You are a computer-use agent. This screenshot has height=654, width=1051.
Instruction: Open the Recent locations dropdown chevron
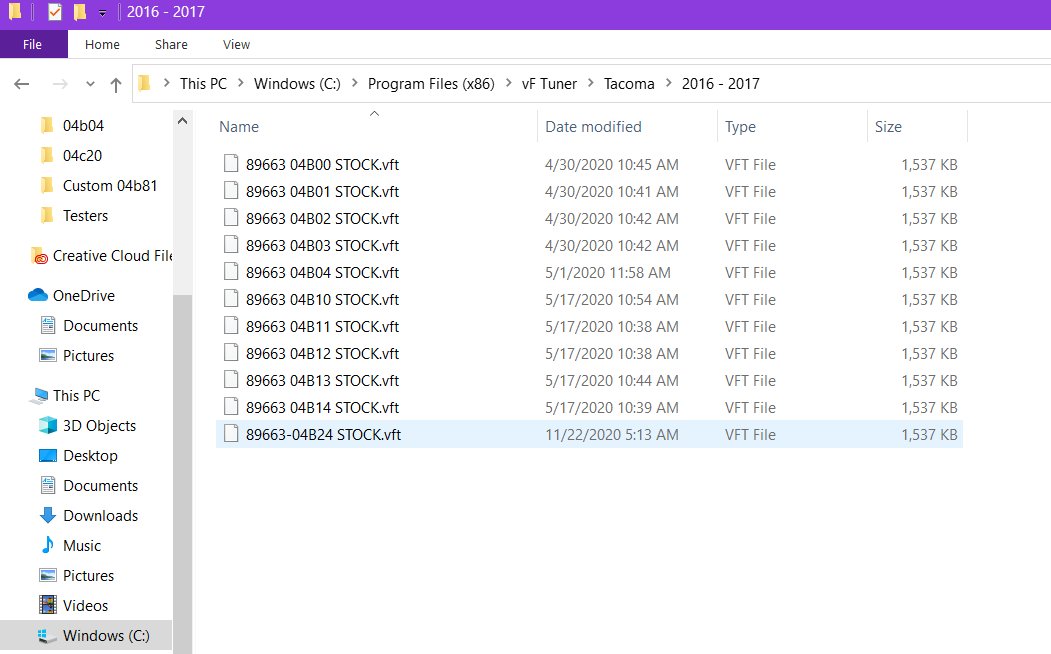(x=90, y=84)
